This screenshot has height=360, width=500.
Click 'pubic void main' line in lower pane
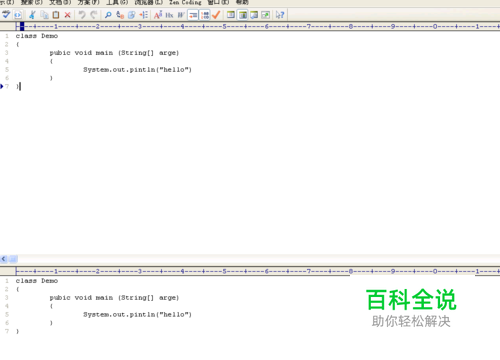[114, 298]
